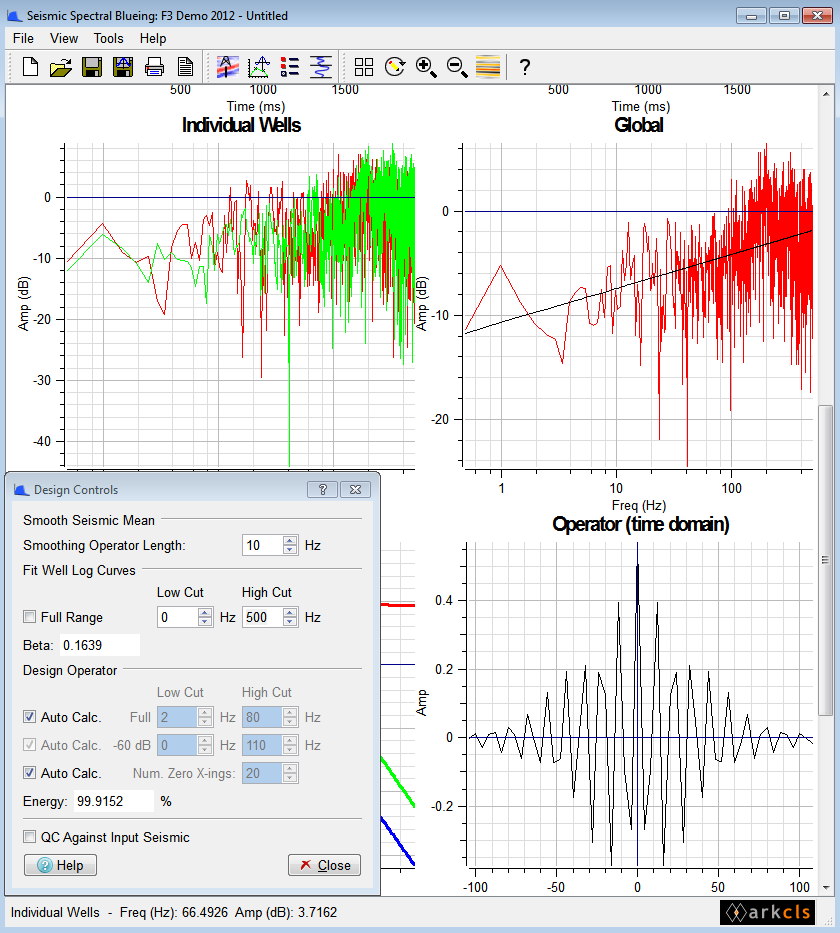The image size is (840, 933).
Task: Open the Print dialog from the toolbar
Action: tap(155, 67)
